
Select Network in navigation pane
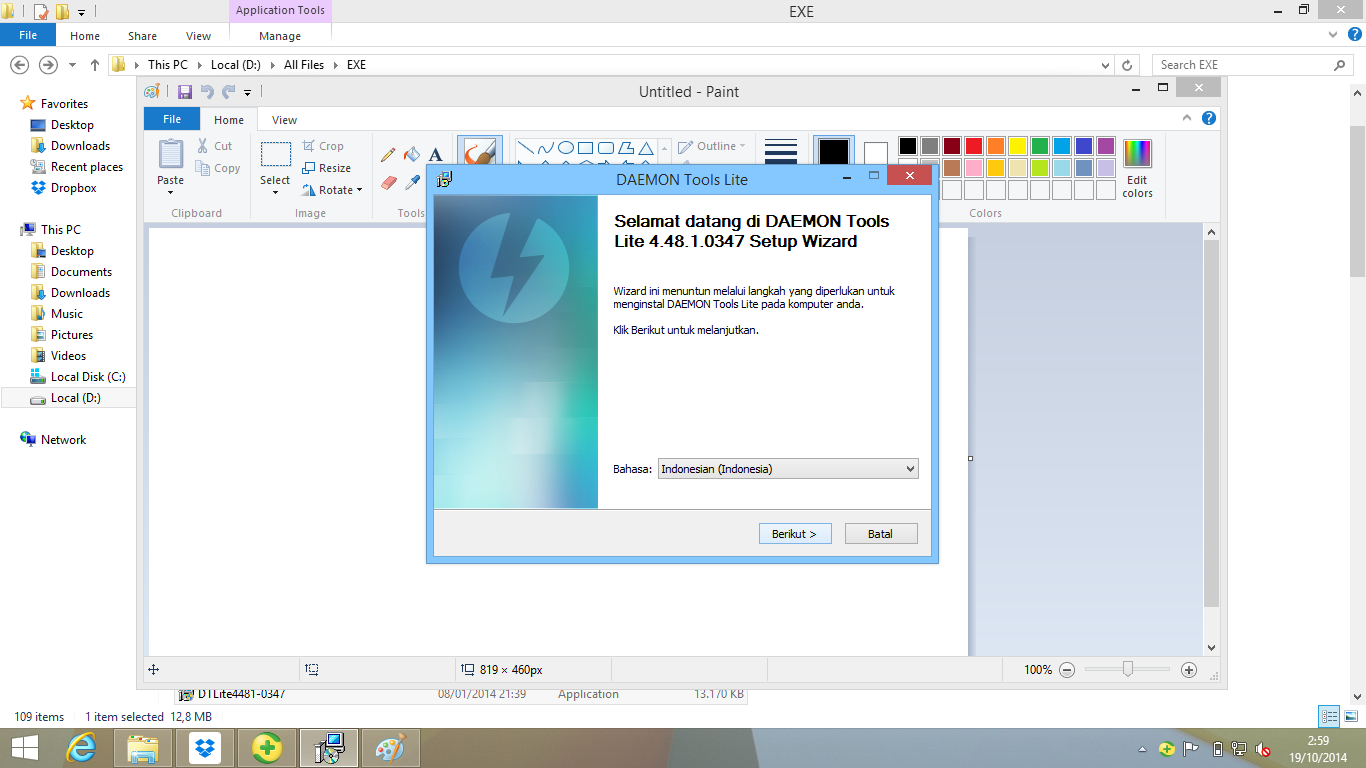pyautogui.click(x=63, y=440)
